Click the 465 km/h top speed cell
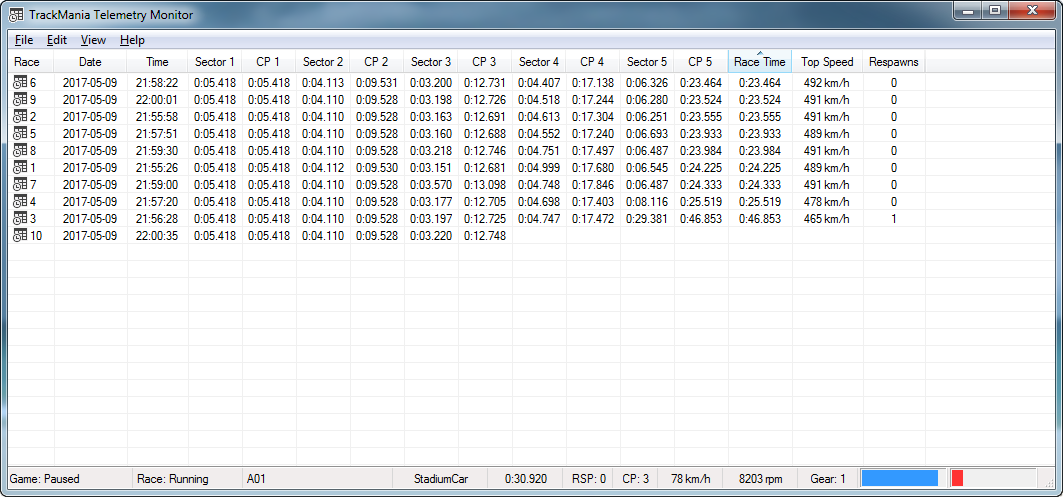 [826, 218]
